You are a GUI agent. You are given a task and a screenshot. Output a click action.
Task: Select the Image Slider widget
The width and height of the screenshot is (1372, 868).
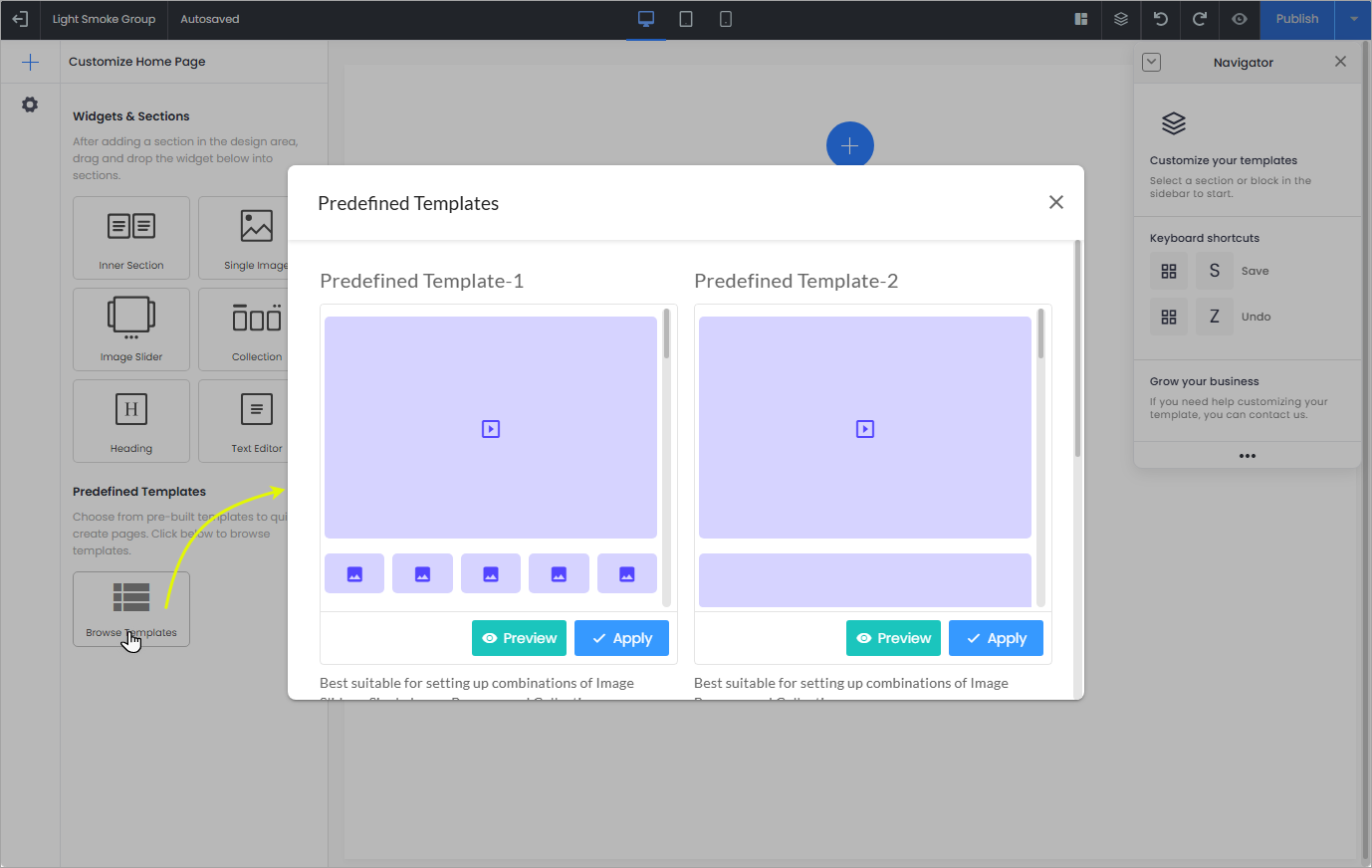[131, 329]
